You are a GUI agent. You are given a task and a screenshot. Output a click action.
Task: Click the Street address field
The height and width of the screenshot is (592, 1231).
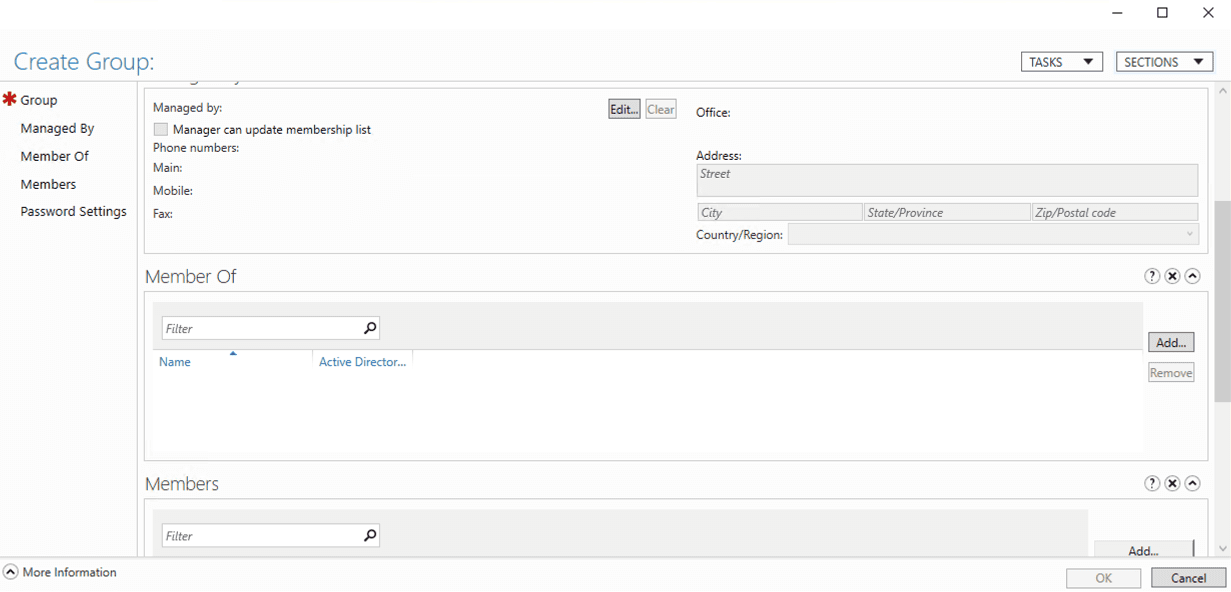(946, 180)
